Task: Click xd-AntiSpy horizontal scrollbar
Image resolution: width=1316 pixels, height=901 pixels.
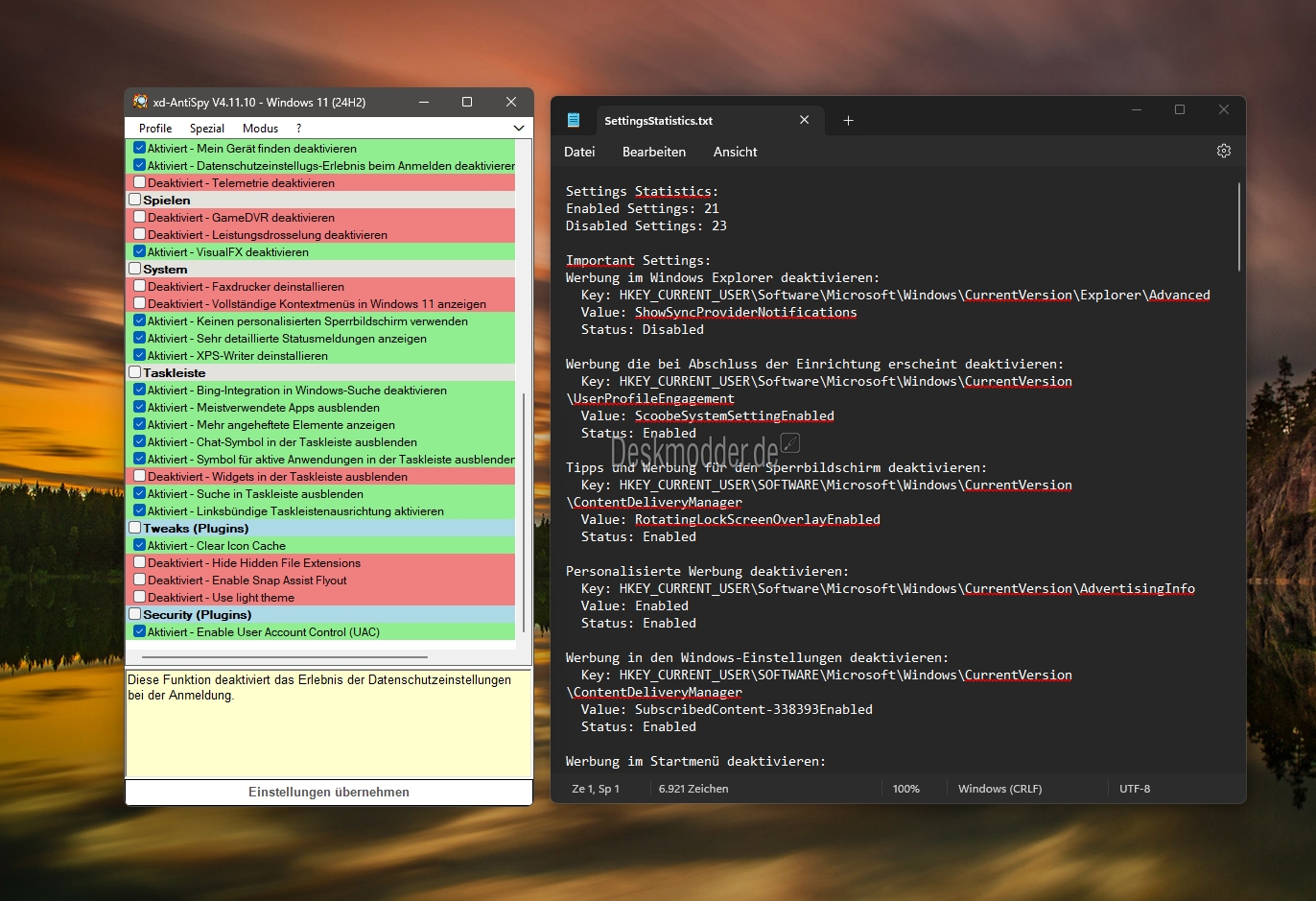Action: (x=285, y=657)
